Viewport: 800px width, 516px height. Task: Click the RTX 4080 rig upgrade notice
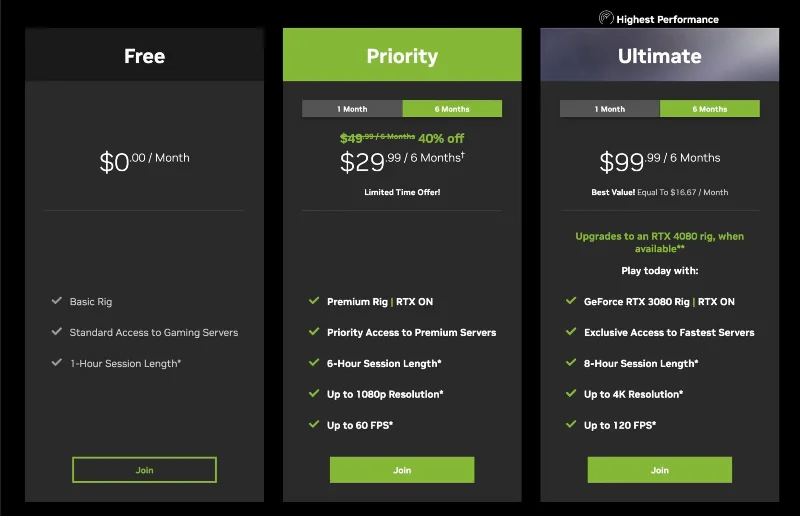(660, 242)
